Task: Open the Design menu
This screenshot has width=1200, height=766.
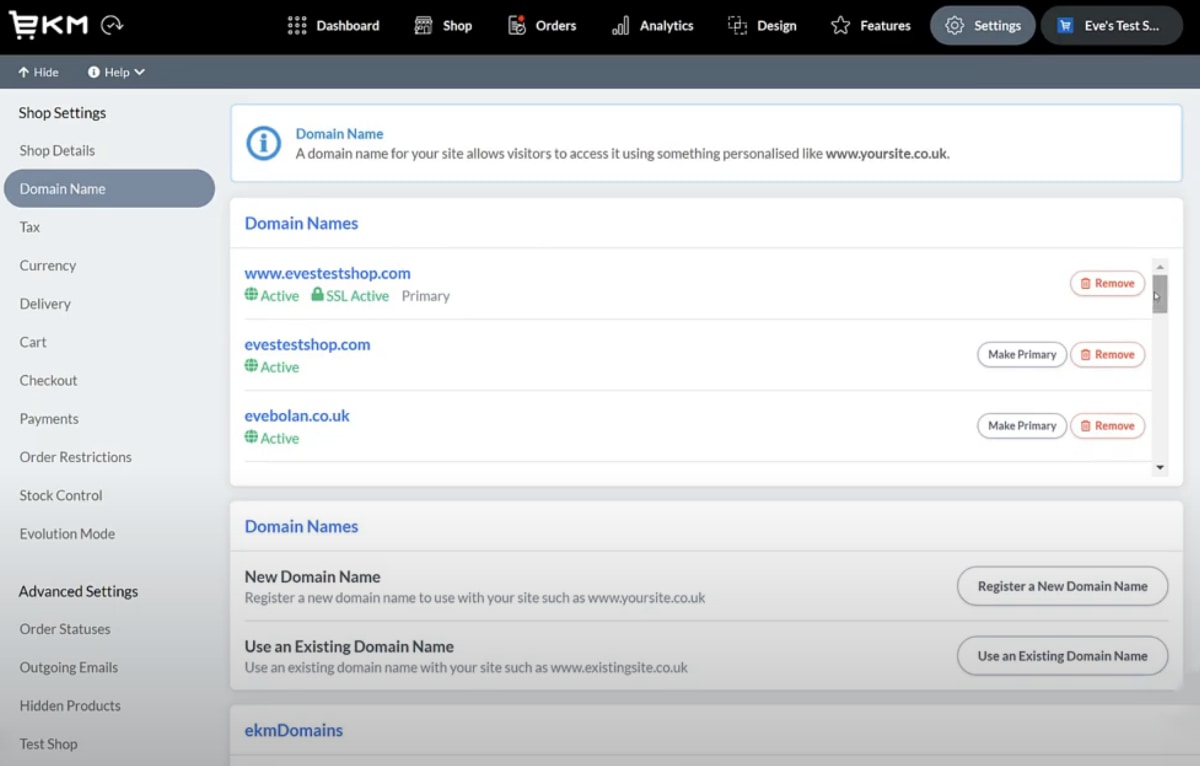Action: (x=762, y=26)
